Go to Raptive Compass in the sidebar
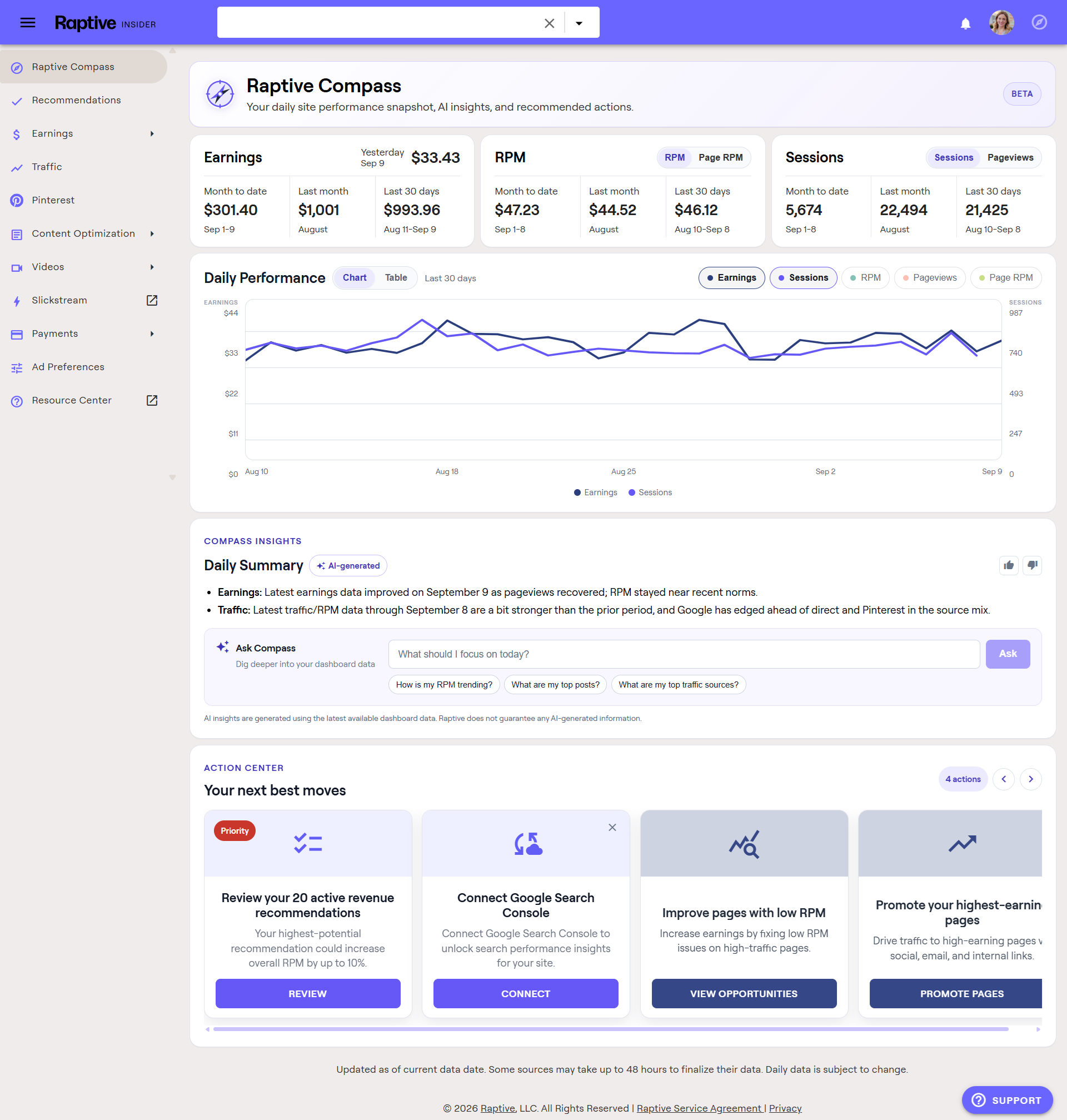This screenshot has height=1120, width=1067. click(83, 67)
